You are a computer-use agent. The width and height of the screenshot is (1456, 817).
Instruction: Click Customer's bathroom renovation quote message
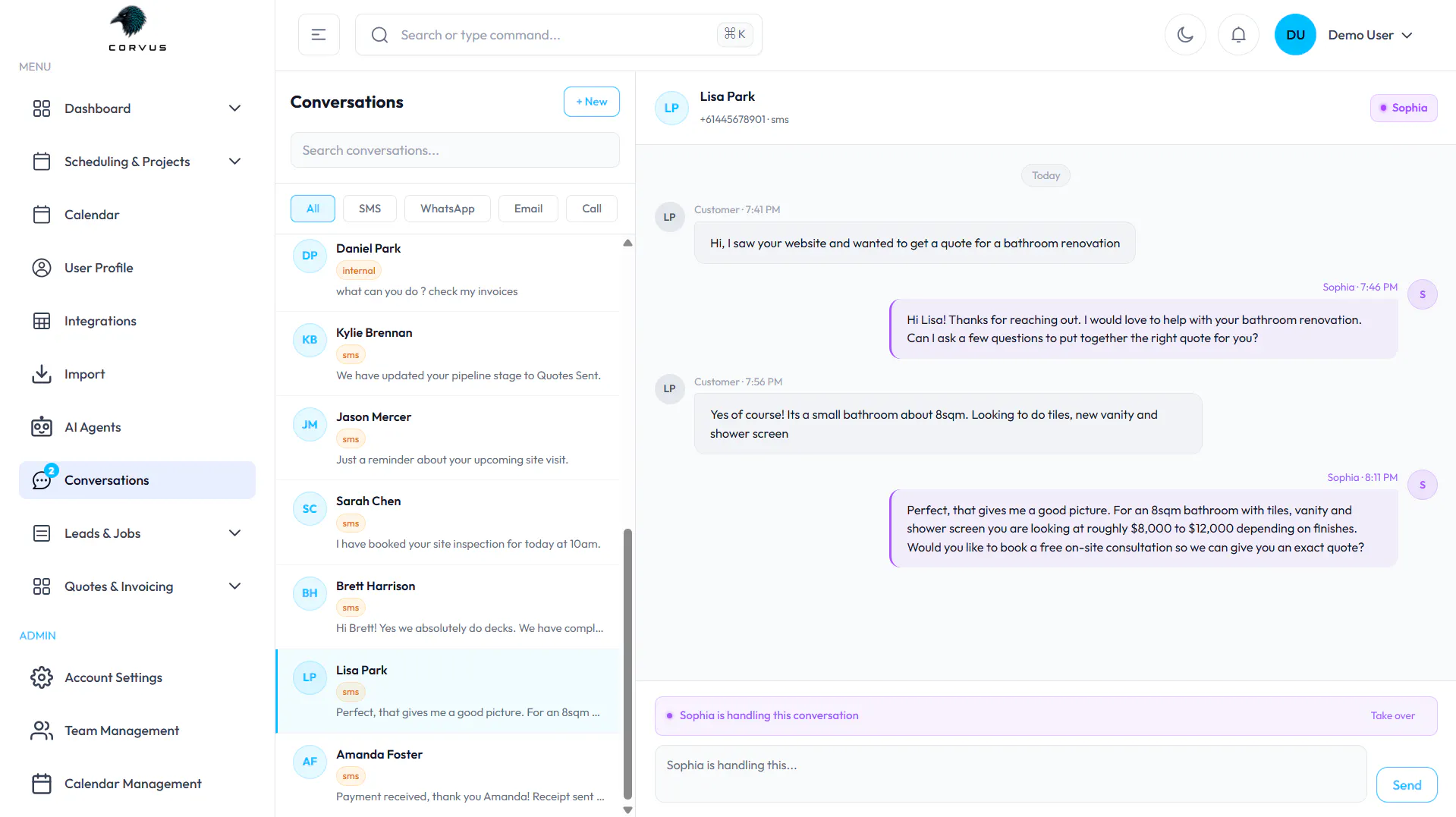point(914,243)
